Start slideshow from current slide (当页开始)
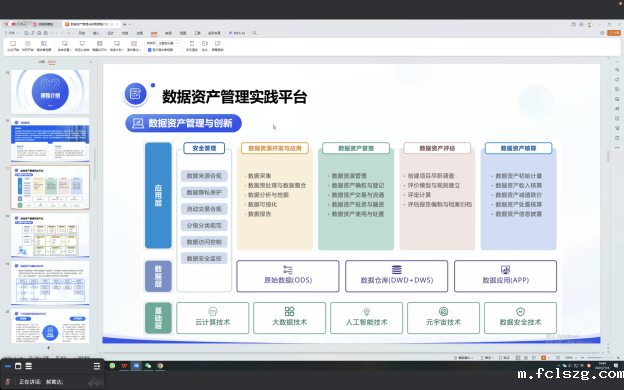The height and width of the screenshot is (390, 624). [x=28, y=46]
